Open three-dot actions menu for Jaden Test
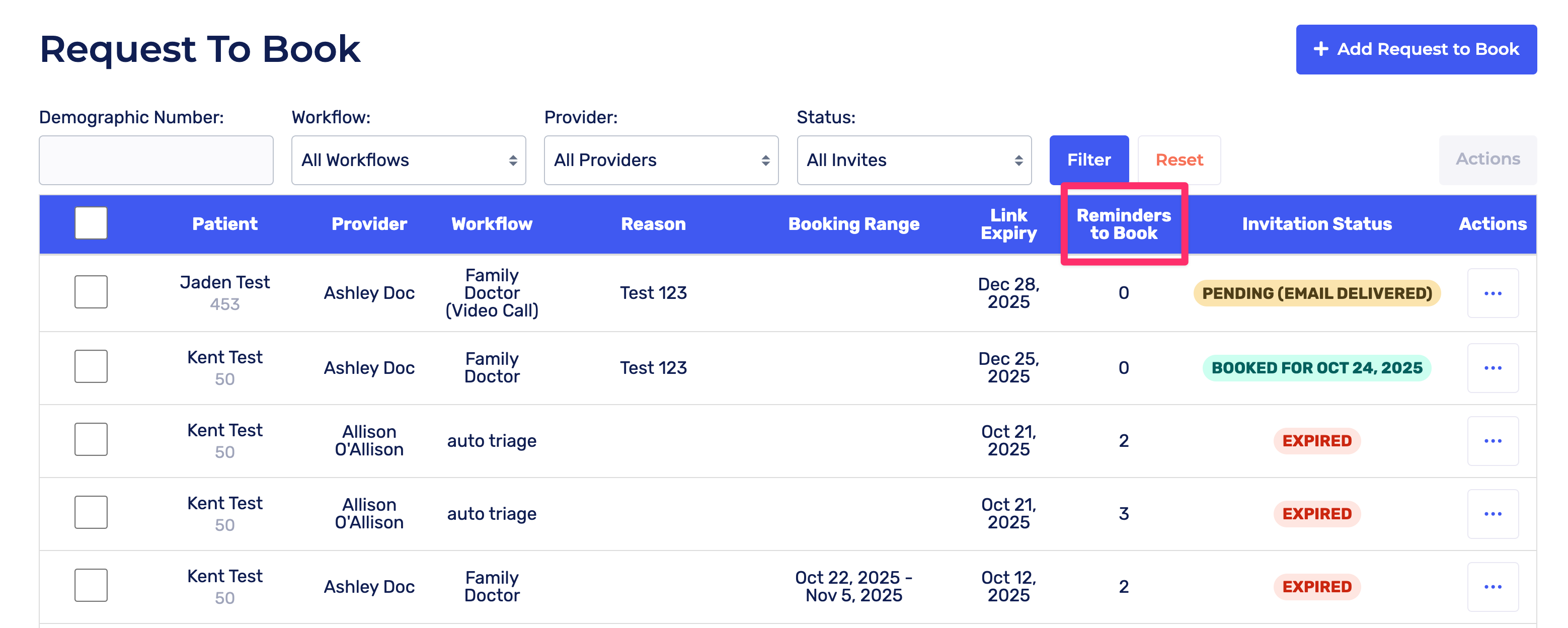Image resolution: width=1568 pixels, height=628 pixels. 1492,293
